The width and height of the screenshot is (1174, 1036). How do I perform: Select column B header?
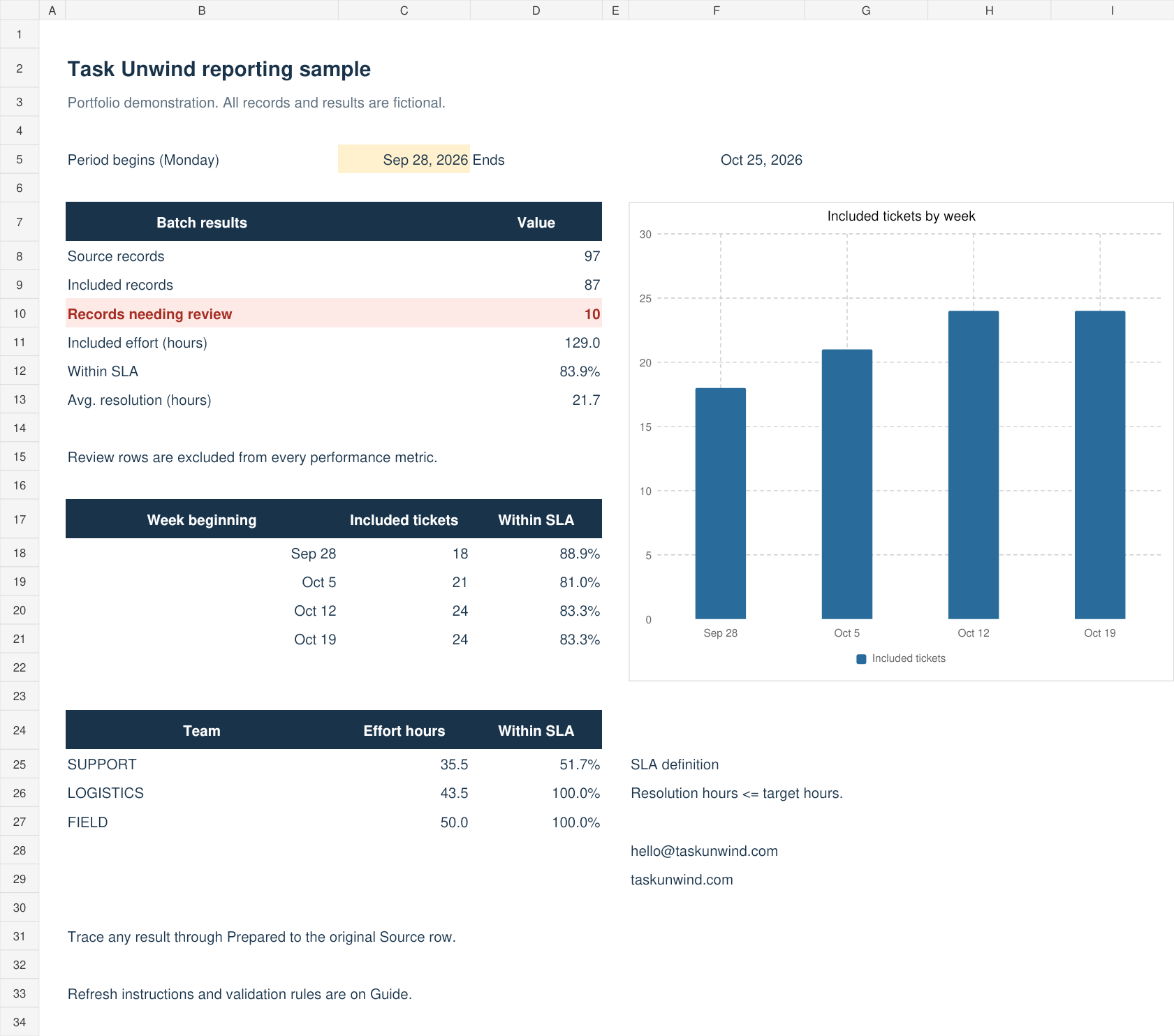[201, 10]
